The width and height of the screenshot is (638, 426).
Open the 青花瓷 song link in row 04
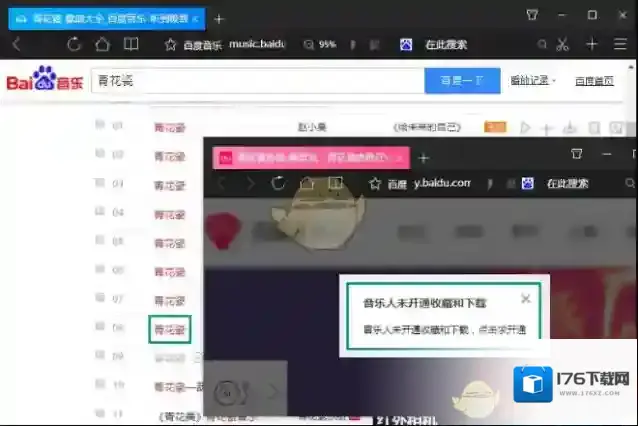pos(170,214)
